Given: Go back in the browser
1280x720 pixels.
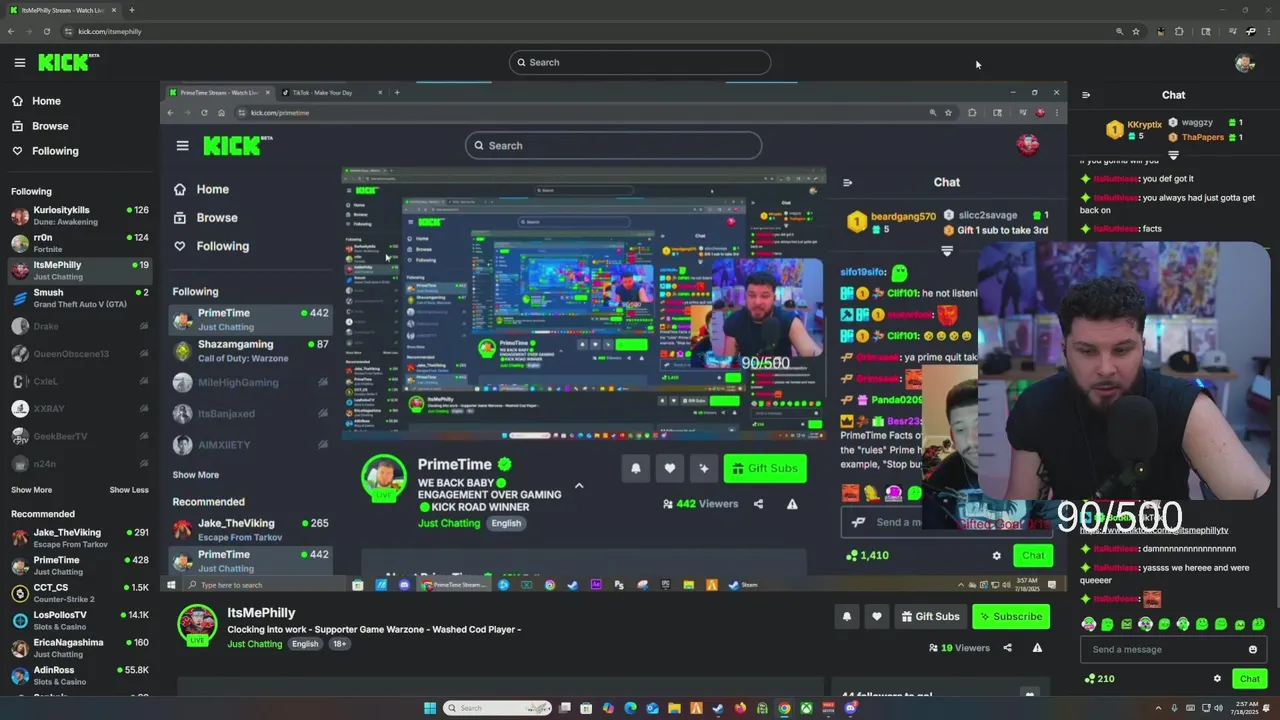Looking at the screenshot, I should [10, 31].
